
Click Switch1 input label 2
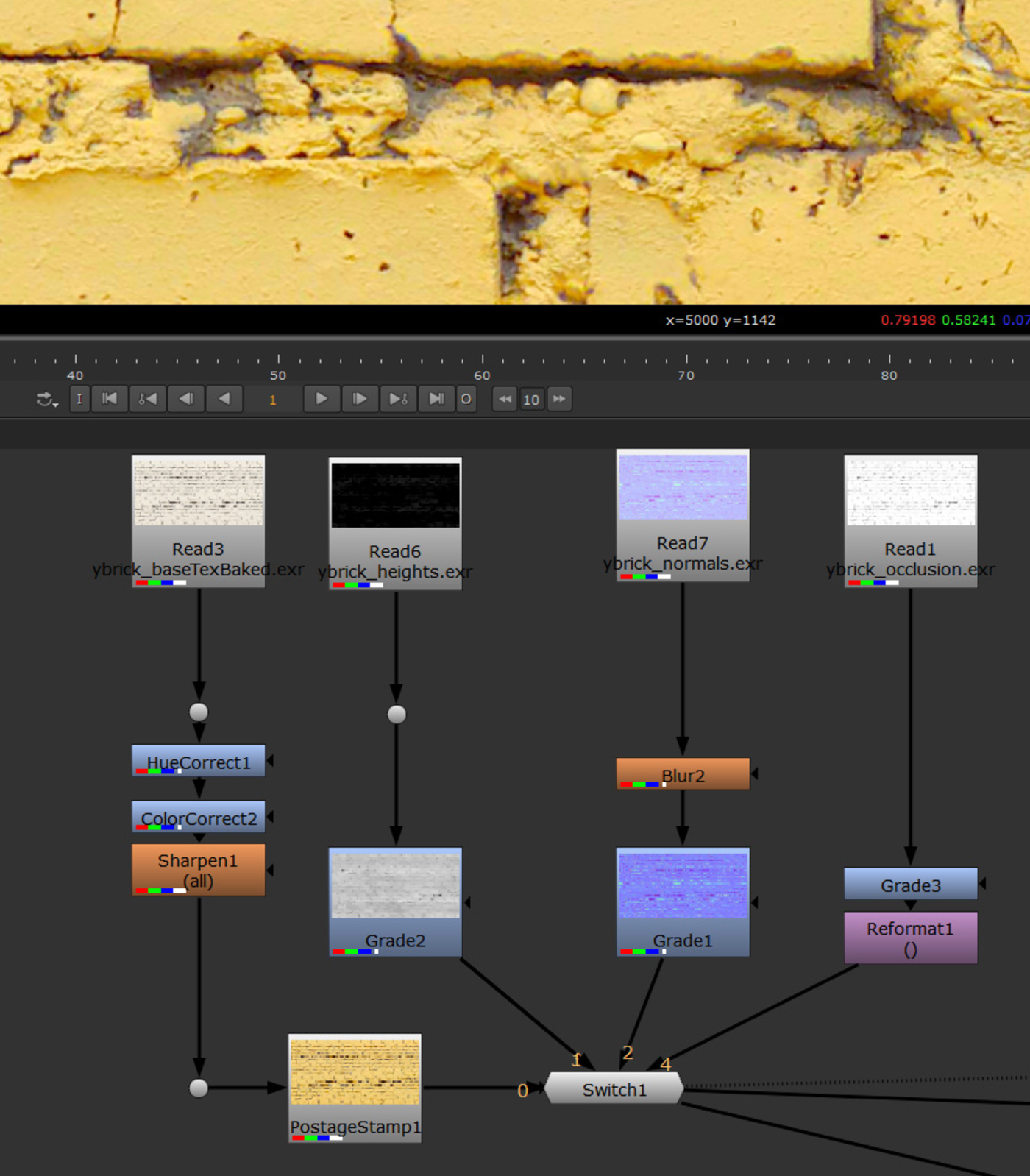coord(628,1052)
